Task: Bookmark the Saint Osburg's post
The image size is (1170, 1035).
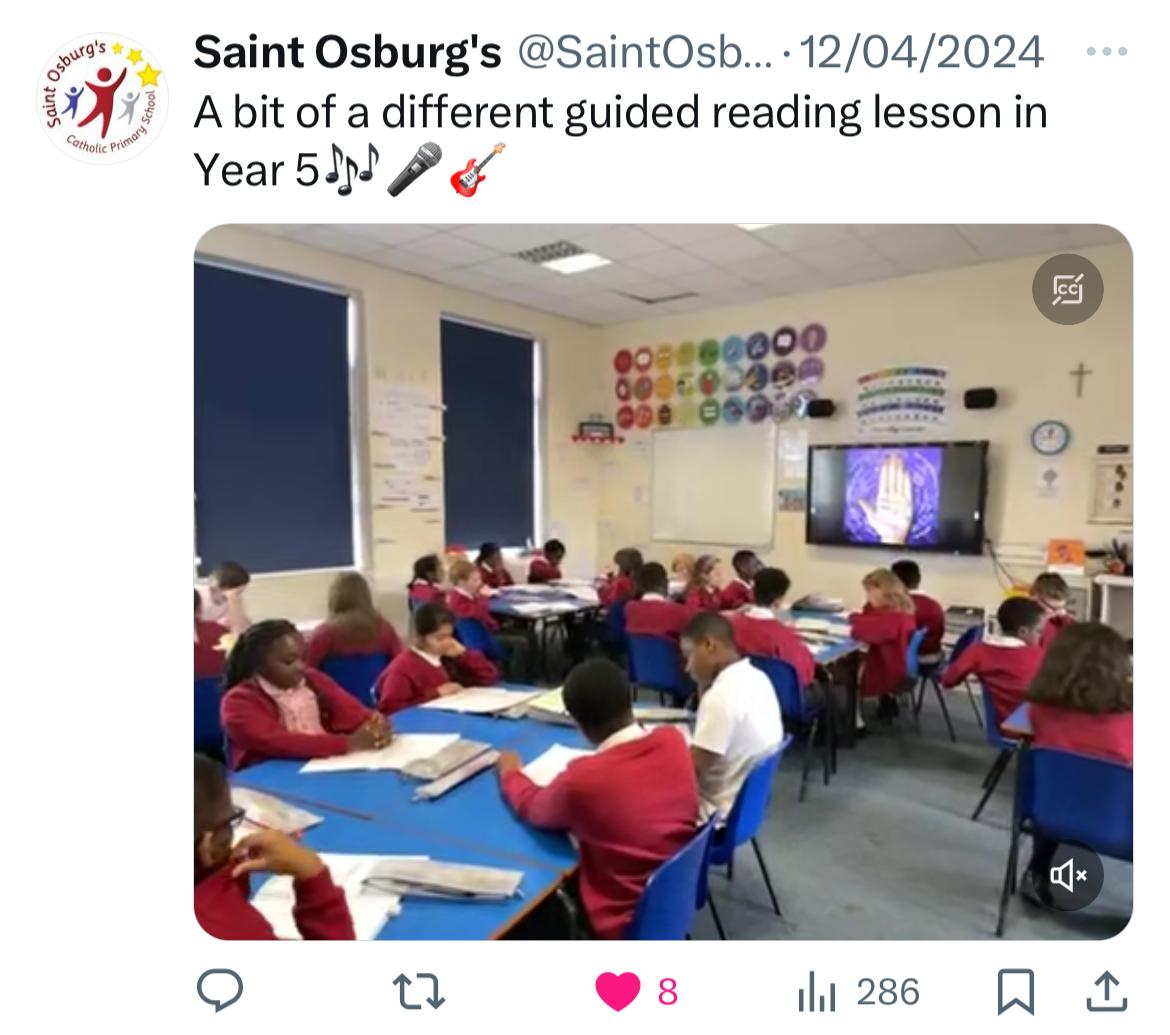Action: tap(1016, 992)
